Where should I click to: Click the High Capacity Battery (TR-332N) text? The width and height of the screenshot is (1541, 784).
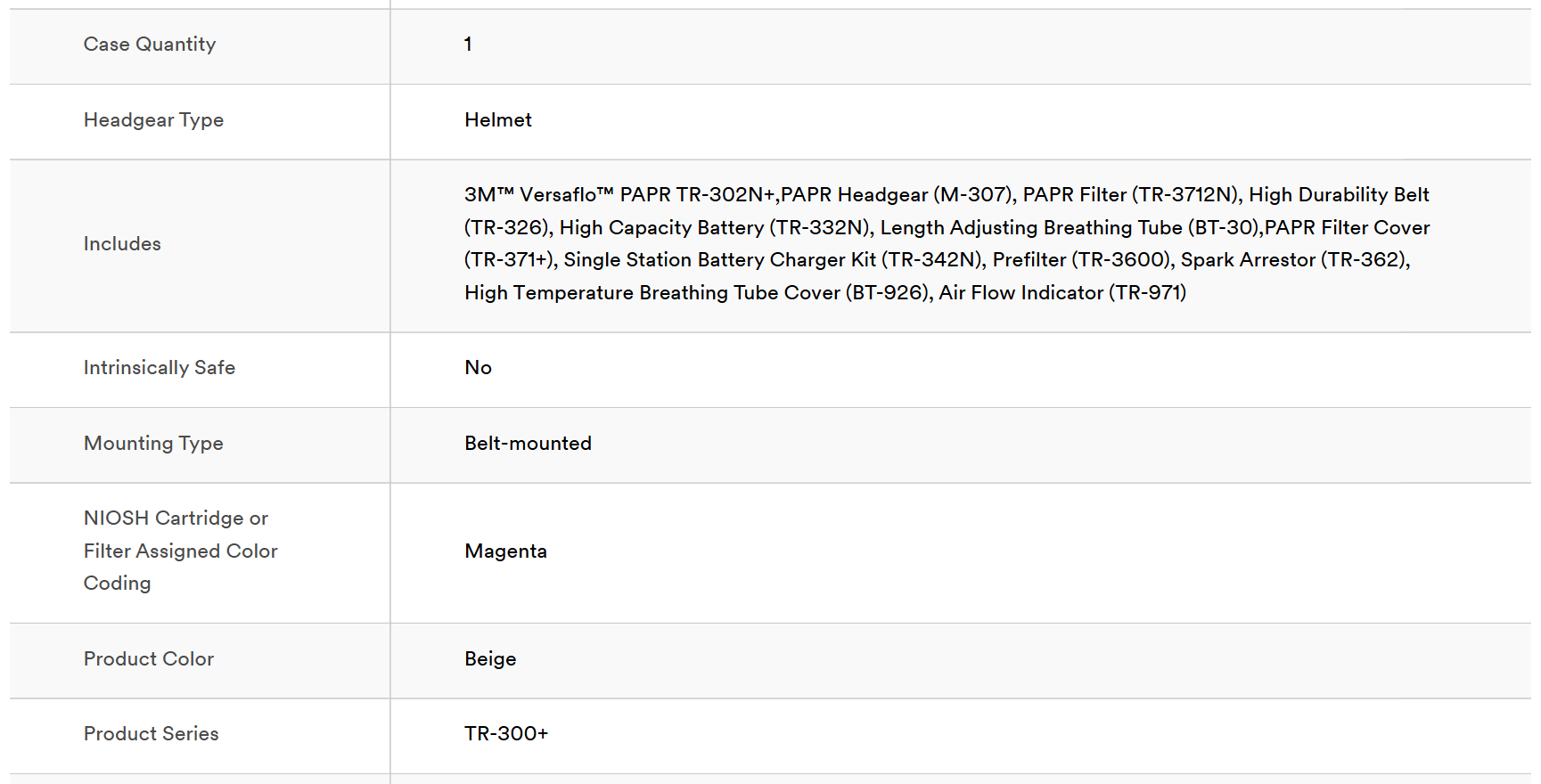pos(715,227)
